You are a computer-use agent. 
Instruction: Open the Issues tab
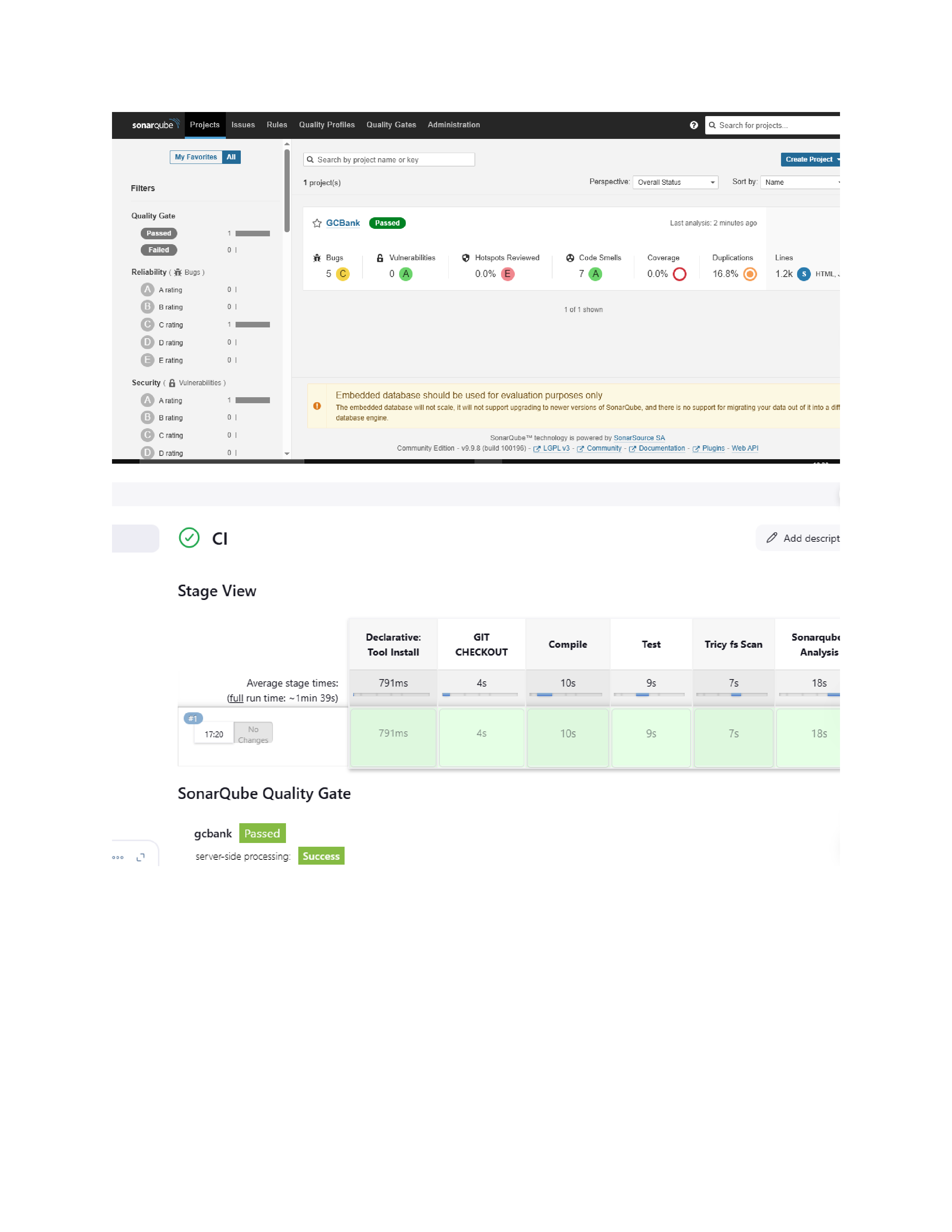point(243,125)
